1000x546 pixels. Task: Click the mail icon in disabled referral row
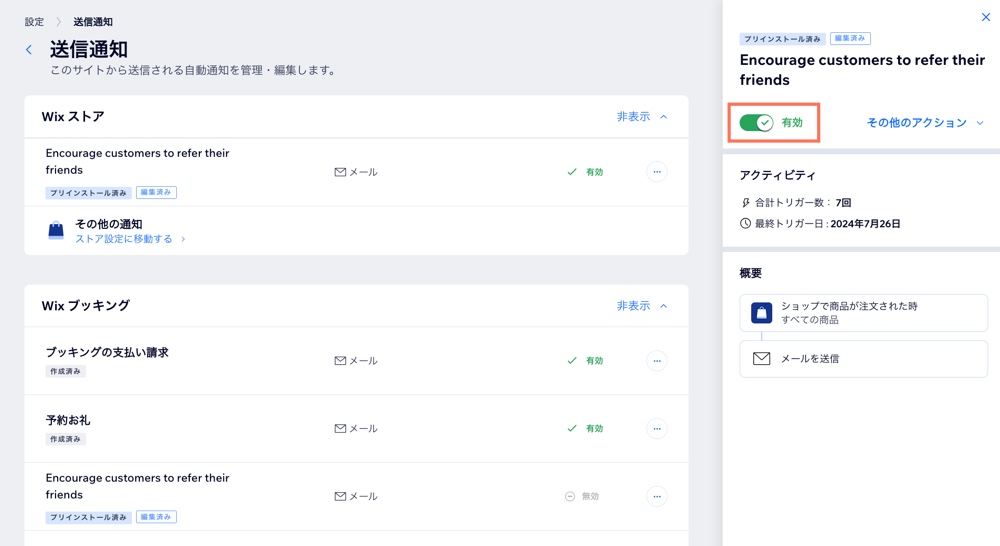pos(341,496)
